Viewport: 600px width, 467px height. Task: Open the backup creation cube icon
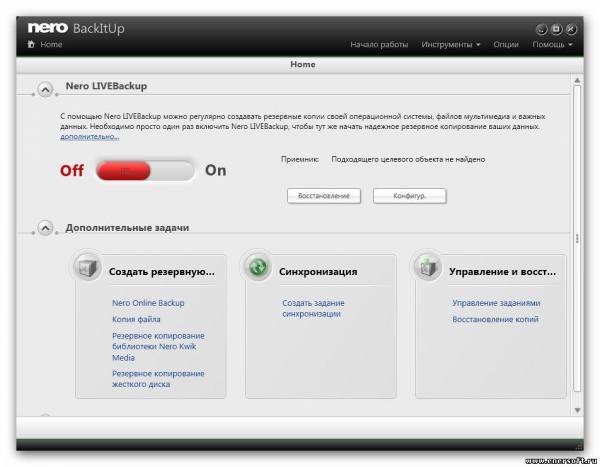tap(88, 266)
